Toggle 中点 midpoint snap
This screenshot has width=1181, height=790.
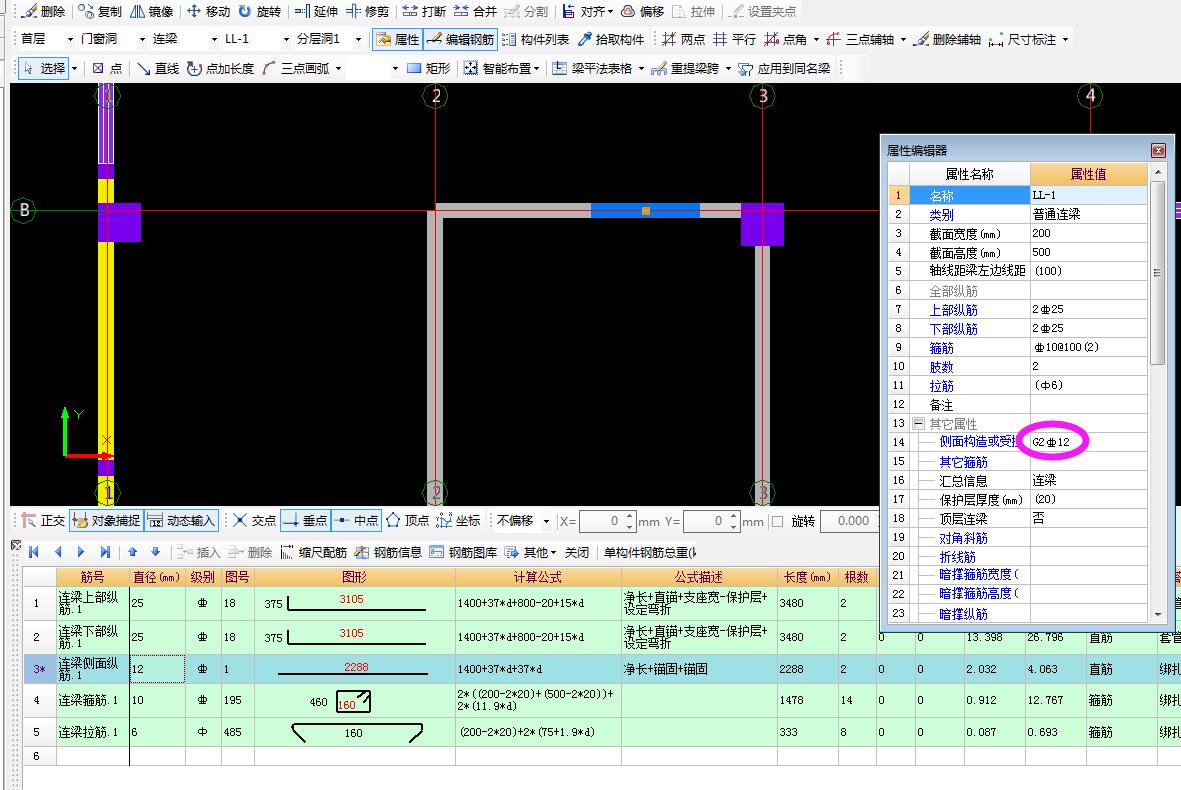[x=356, y=520]
